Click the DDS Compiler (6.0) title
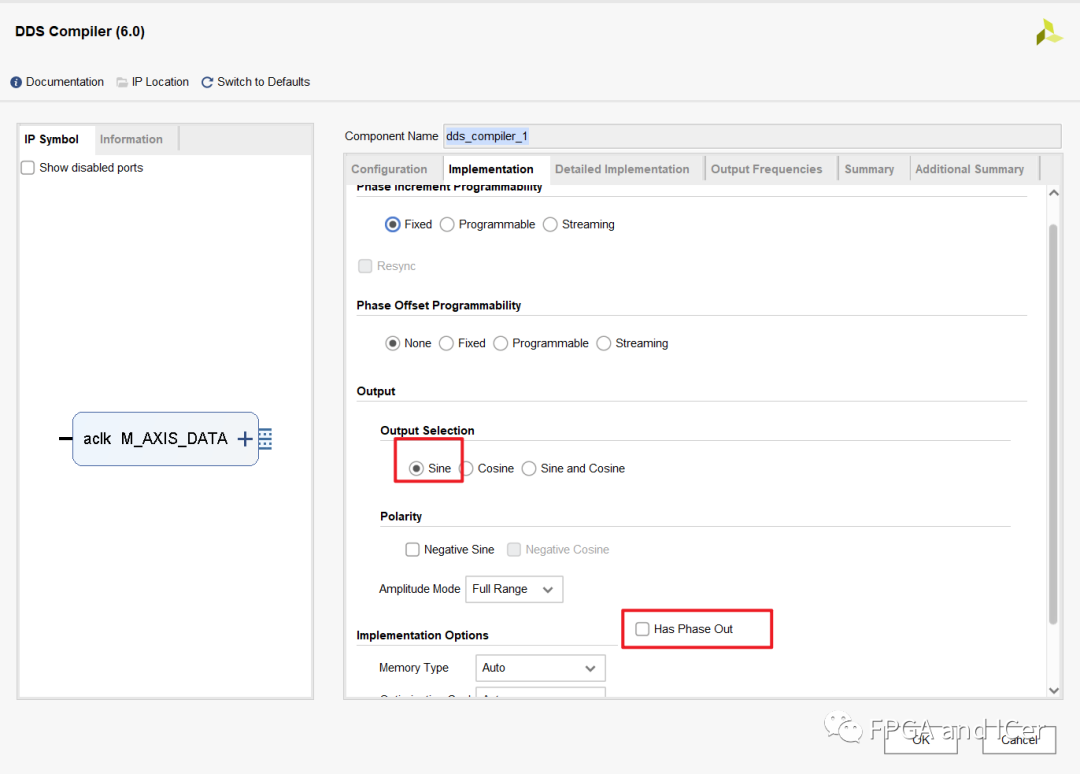This screenshot has height=774, width=1080. coord(80,32)
